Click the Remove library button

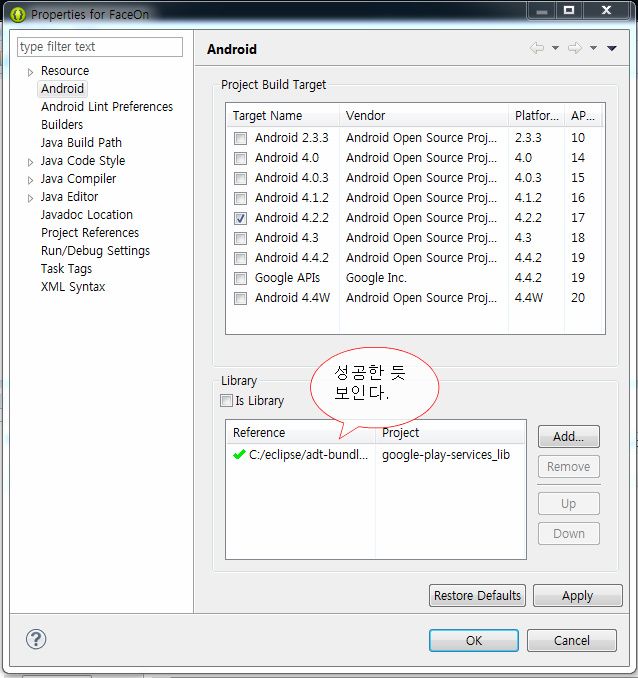click(568, 467)
